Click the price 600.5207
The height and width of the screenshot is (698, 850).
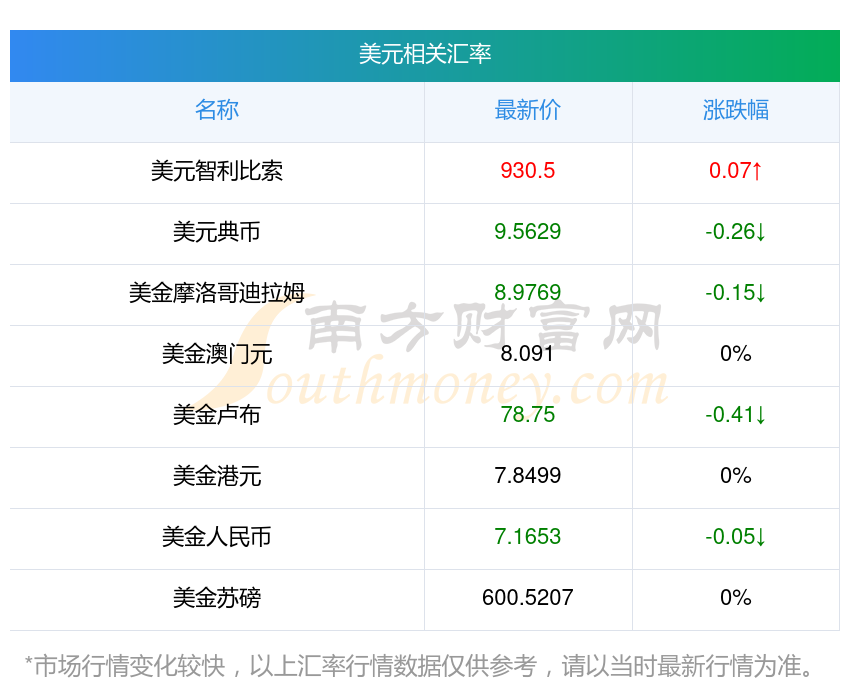[x=527, y=598]
